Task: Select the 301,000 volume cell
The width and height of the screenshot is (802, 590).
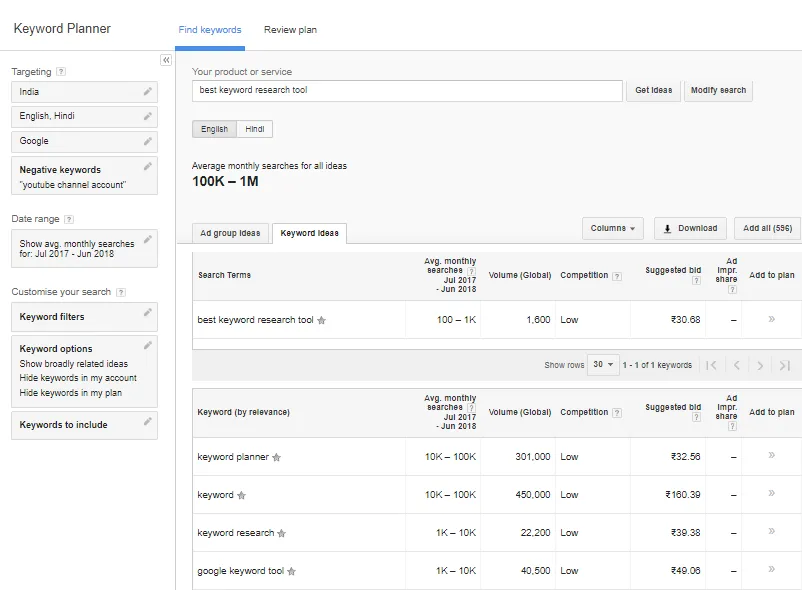Action: 518,457
